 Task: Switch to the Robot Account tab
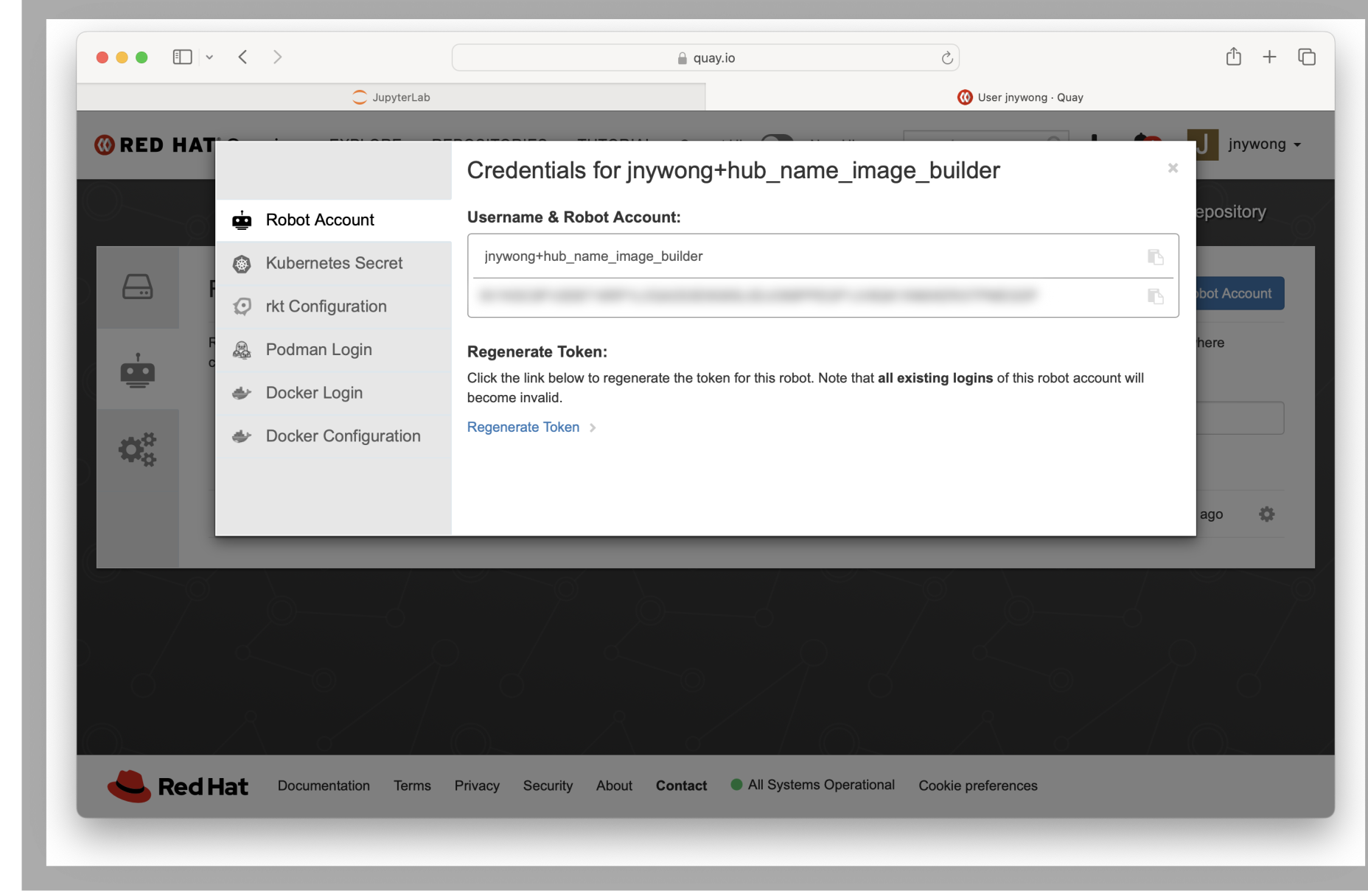(320, 220)
